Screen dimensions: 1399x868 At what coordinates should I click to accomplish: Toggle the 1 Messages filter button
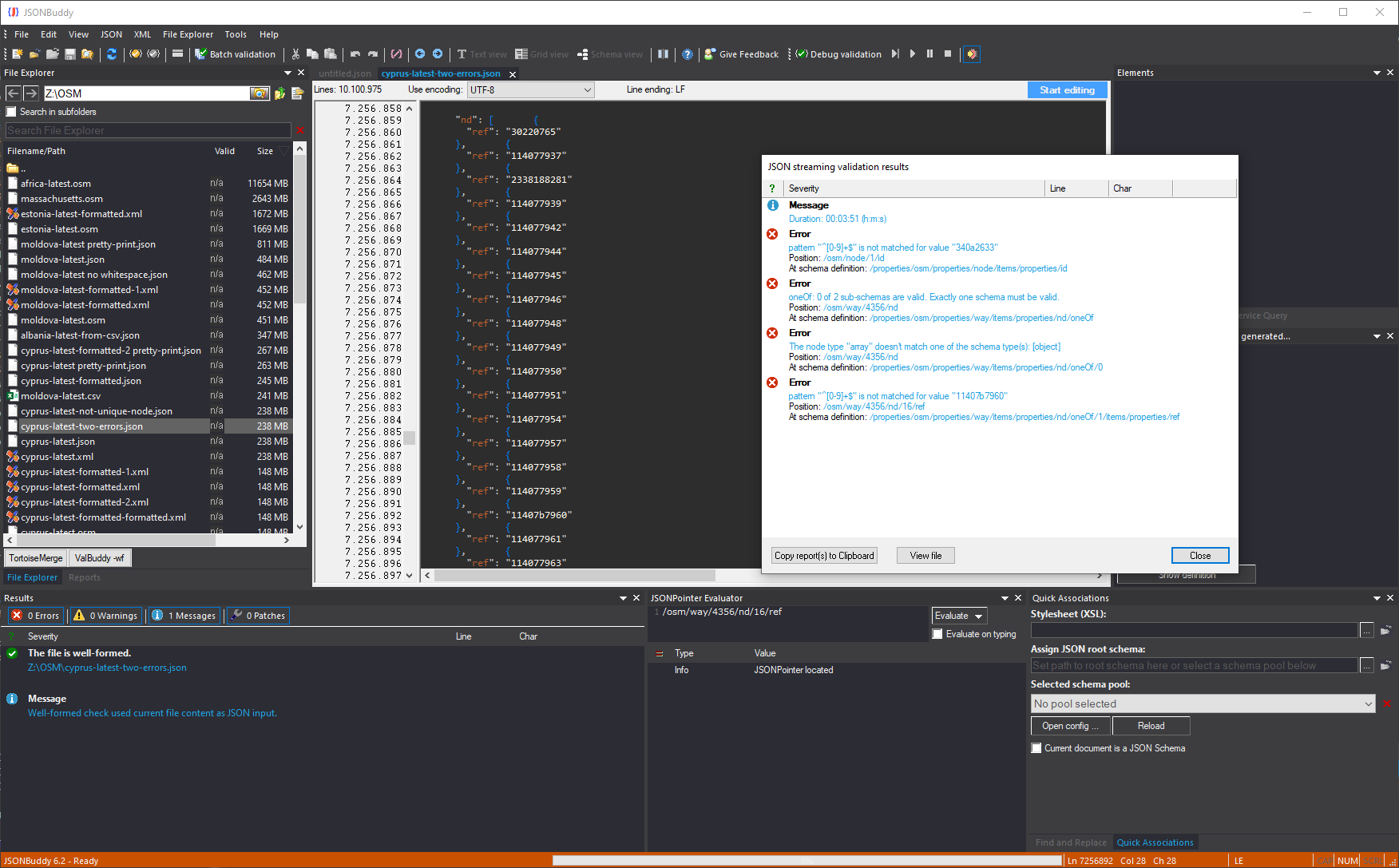click(x=184, y=616)
